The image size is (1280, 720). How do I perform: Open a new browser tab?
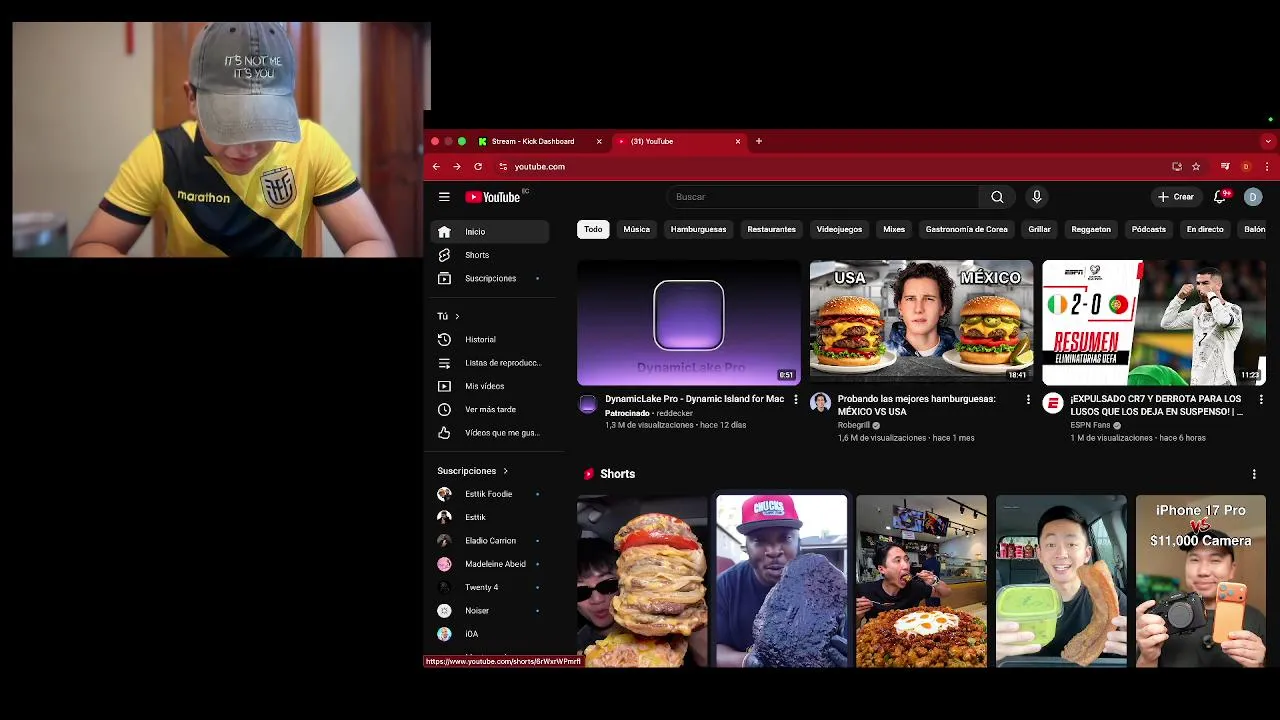[759, 141]
